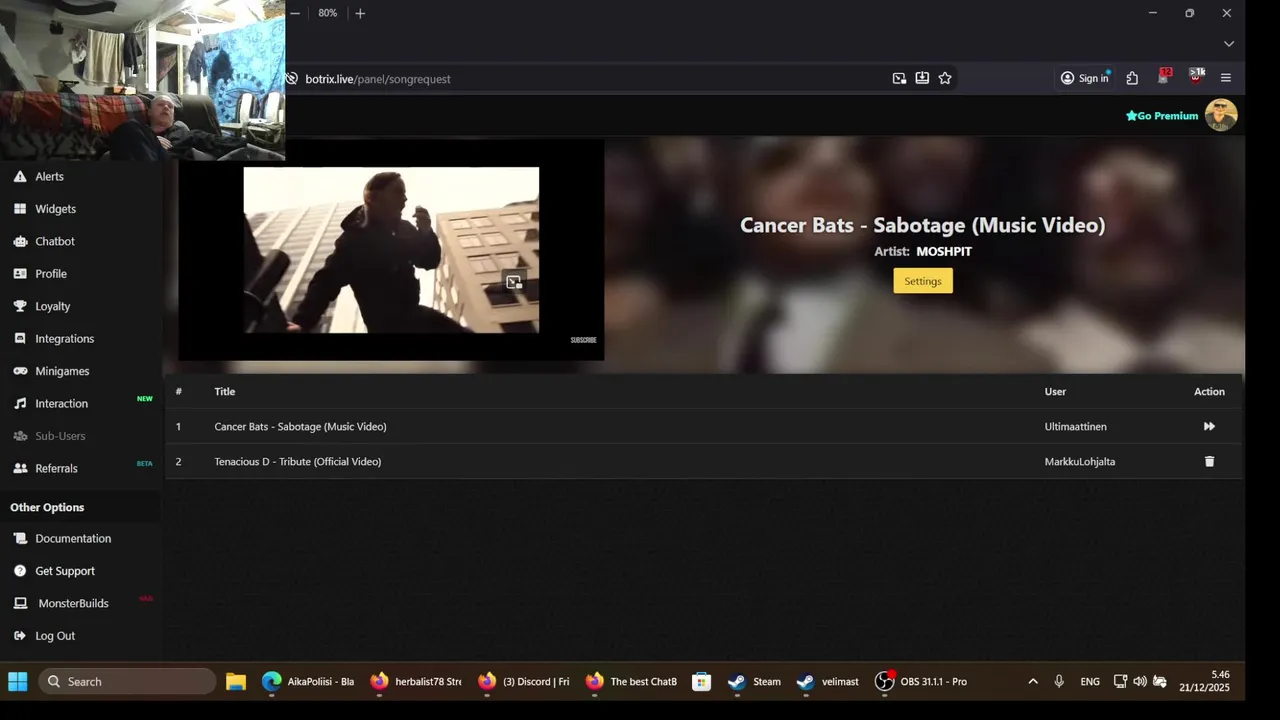
Task: Expand the tab list chevron
Action: pos(1229,44)
